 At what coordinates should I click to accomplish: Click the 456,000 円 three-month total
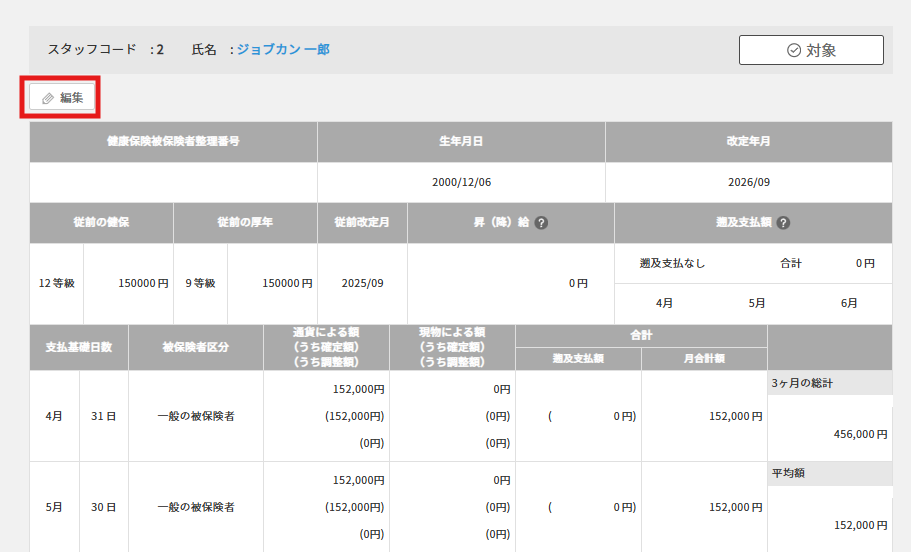point(860,434)
